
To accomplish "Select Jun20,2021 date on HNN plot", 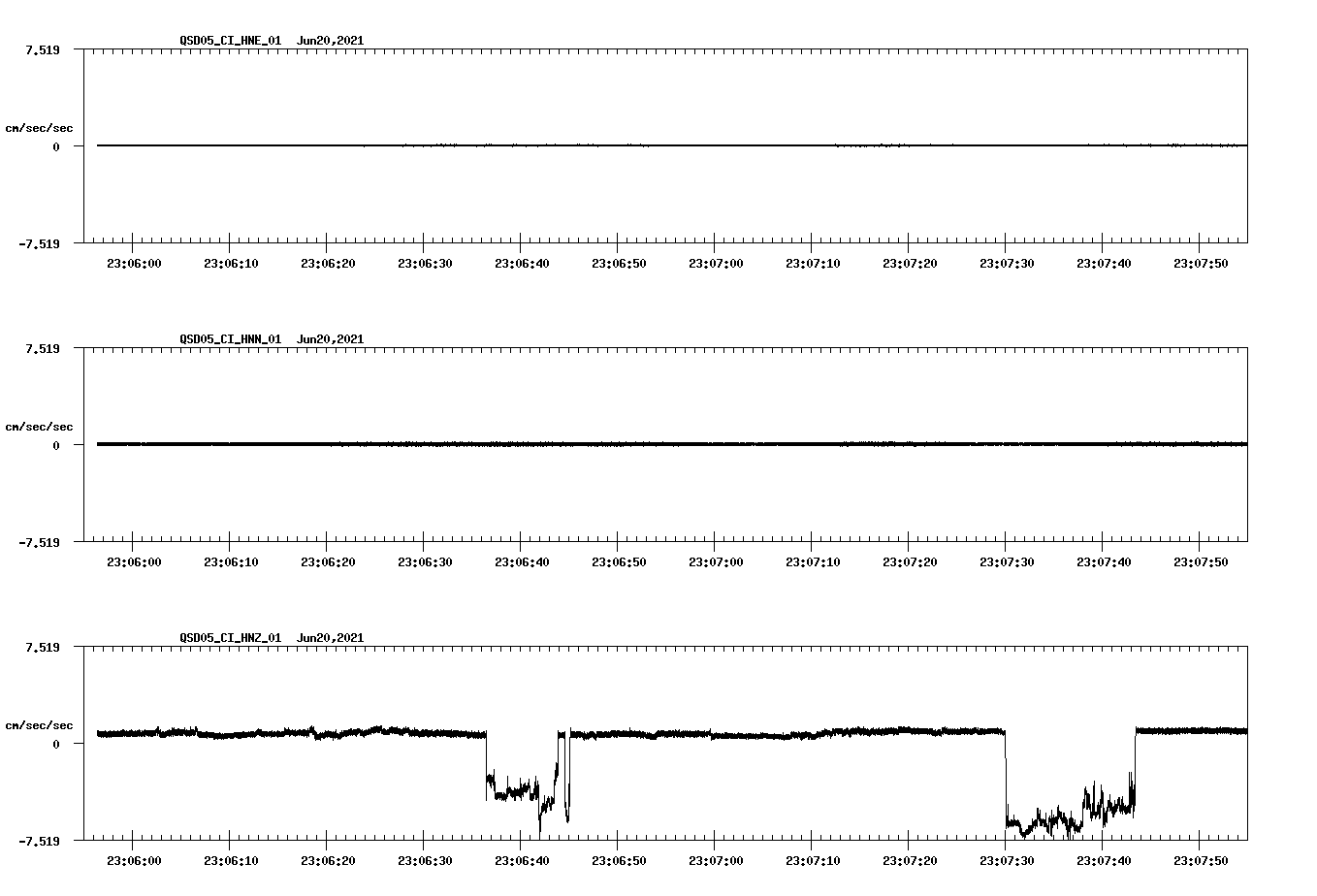I will coord(331,339).
